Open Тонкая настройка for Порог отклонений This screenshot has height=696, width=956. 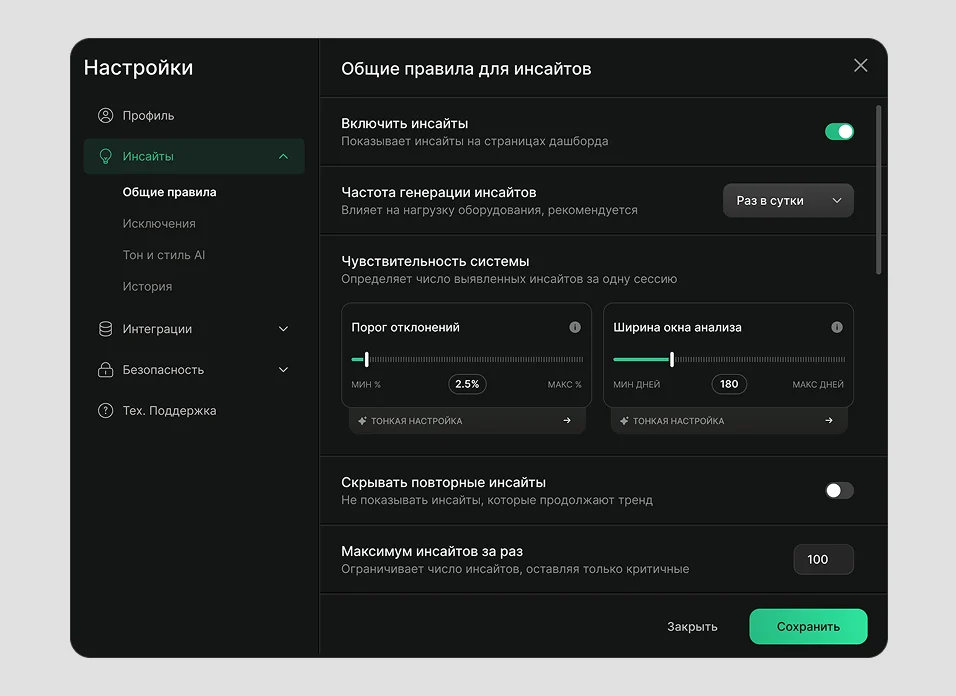(467, 421)
